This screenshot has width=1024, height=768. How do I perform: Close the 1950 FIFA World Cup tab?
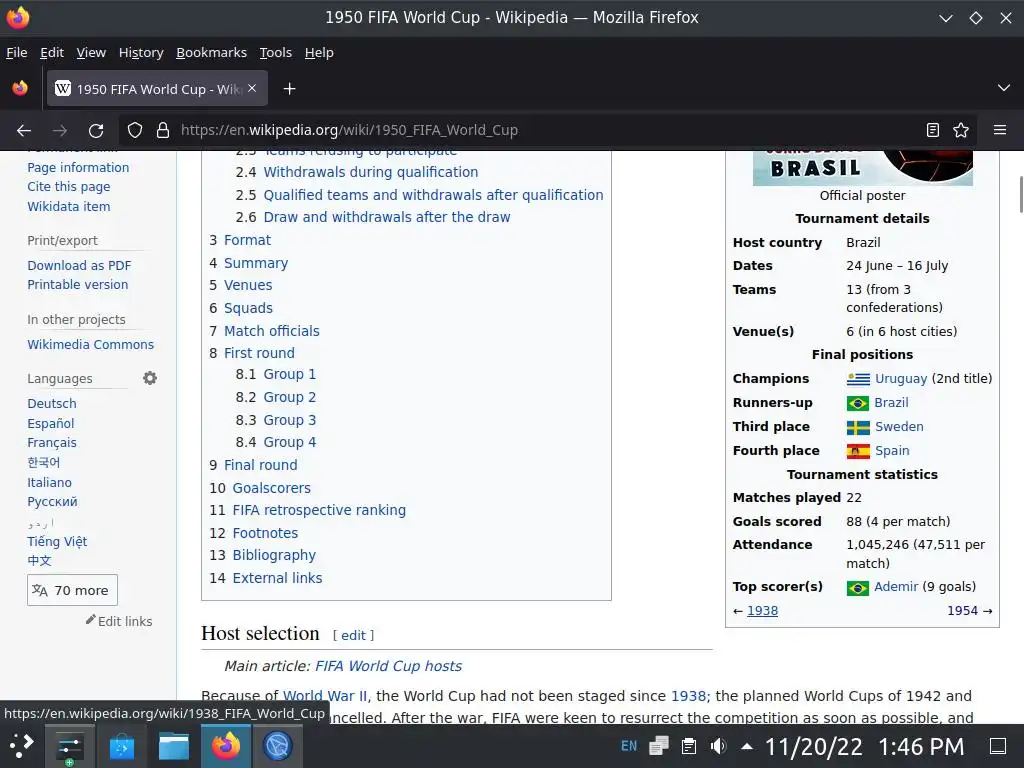coord(252,88)
